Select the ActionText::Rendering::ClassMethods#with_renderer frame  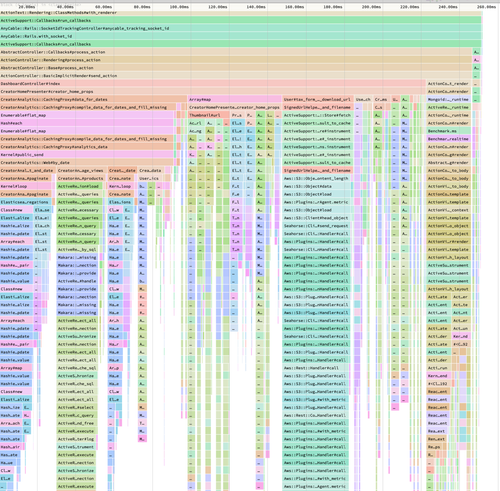pyautogui.click(x=241, y=13)
